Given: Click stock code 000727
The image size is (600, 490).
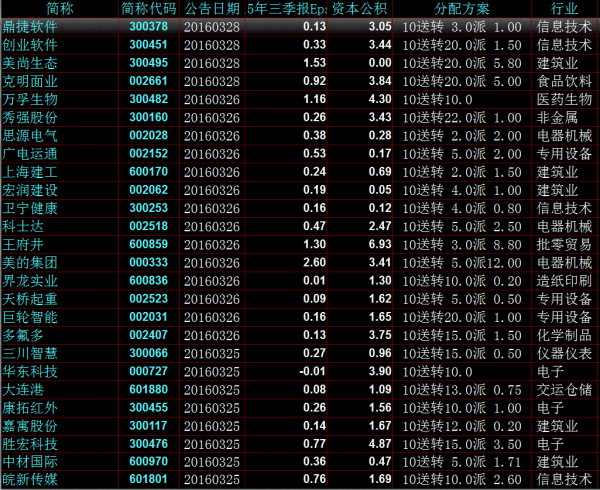Looking at the screenshot, I should pyautogui.click(x=148, y=371).
